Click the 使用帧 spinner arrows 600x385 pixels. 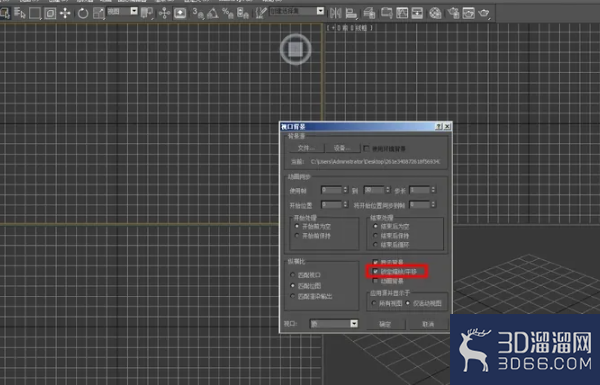tap(345, 190)
